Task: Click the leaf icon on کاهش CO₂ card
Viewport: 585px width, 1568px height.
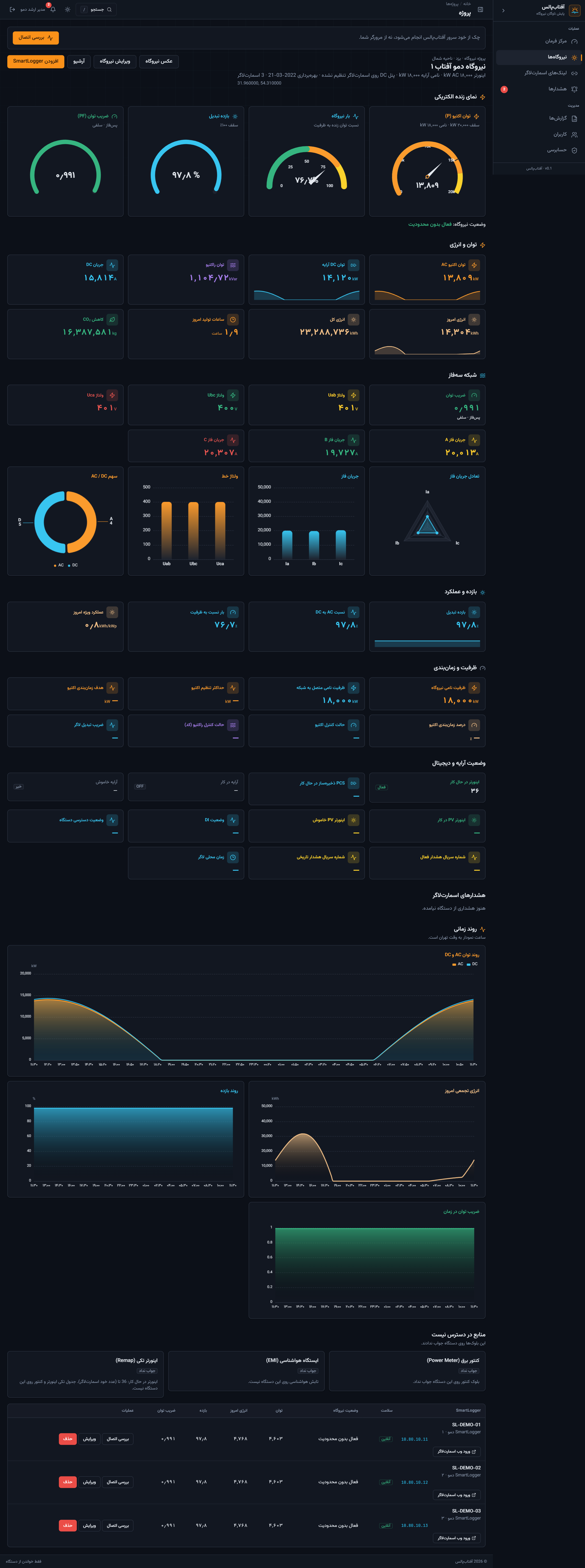Action: tap(112, 320)
